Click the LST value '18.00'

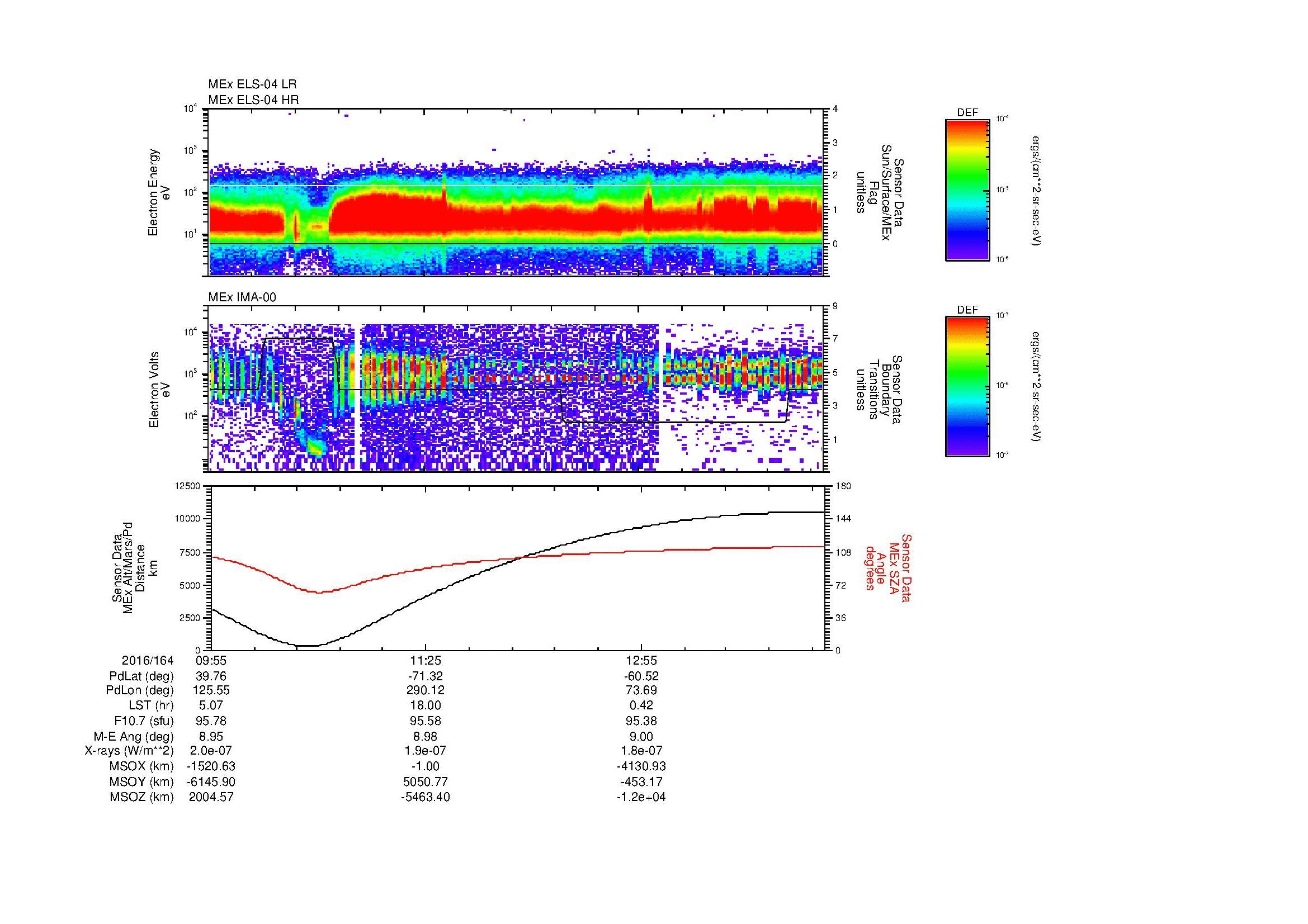[x=426, y=706]
